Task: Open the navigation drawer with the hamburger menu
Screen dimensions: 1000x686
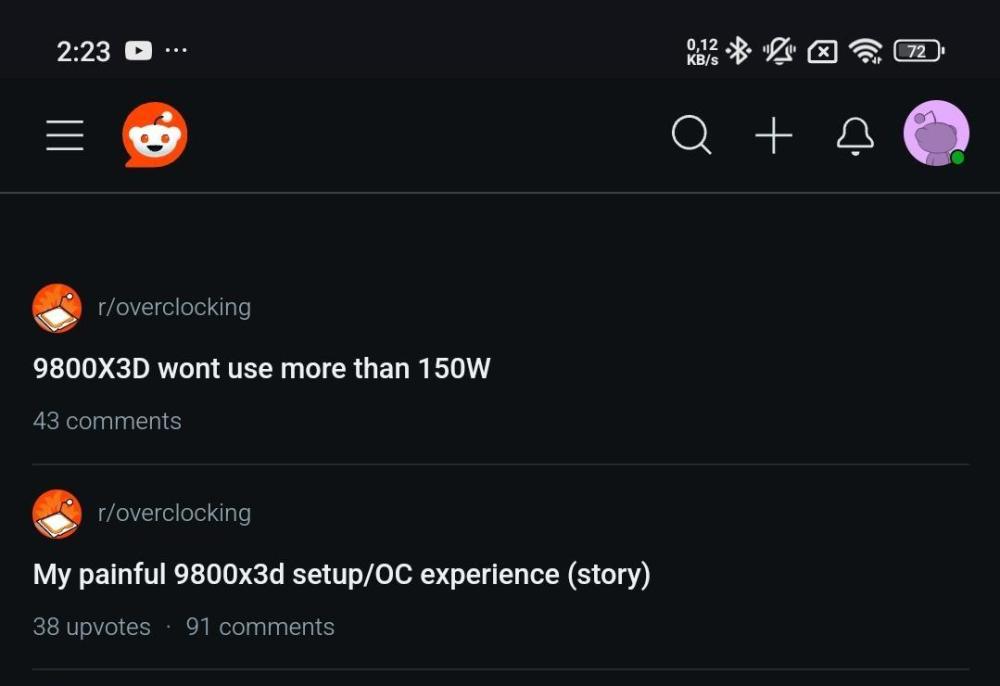Action: pos(64,134)
